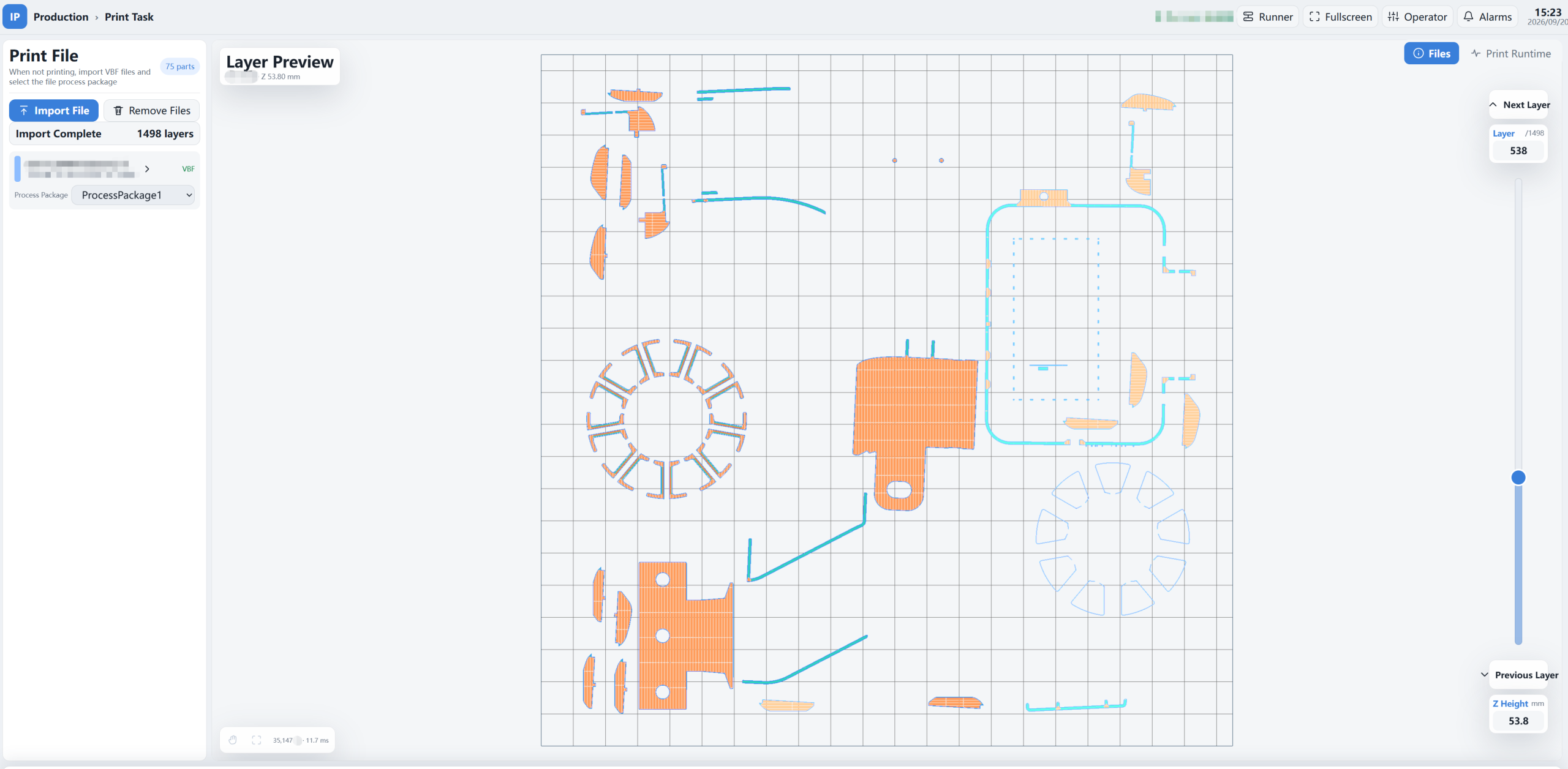1568x769 pixels.
Task: Click the expand-corners icon on Fullscreen
Action: [1314, 17]
